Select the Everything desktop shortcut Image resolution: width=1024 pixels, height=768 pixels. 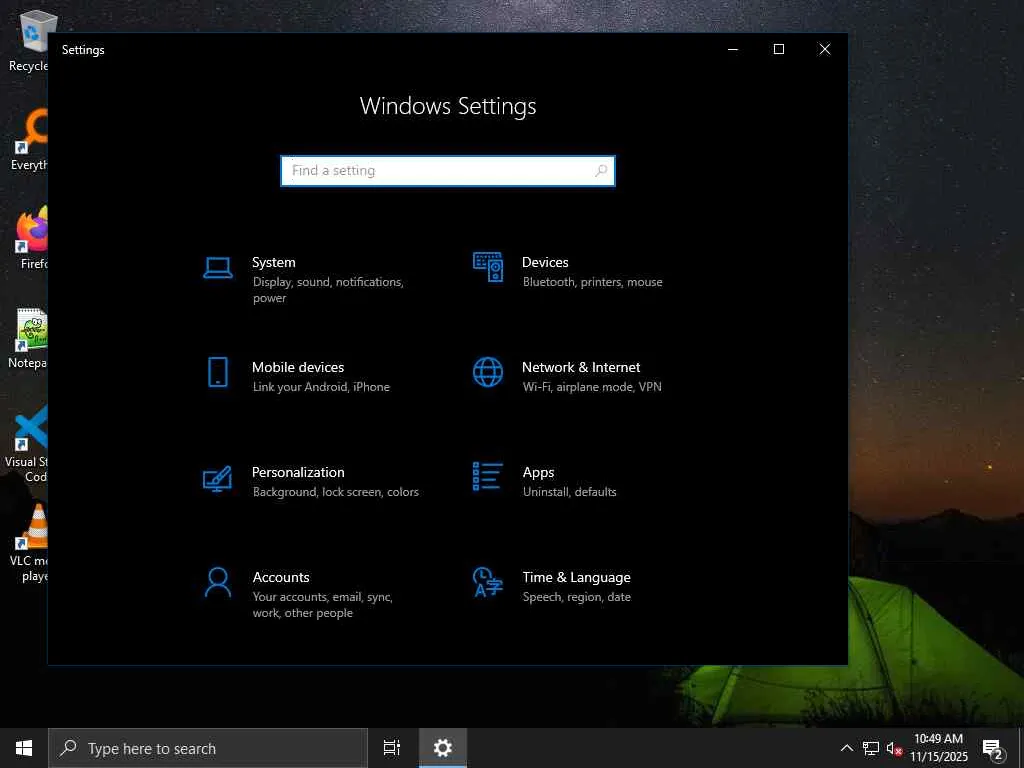click(29, 140)
